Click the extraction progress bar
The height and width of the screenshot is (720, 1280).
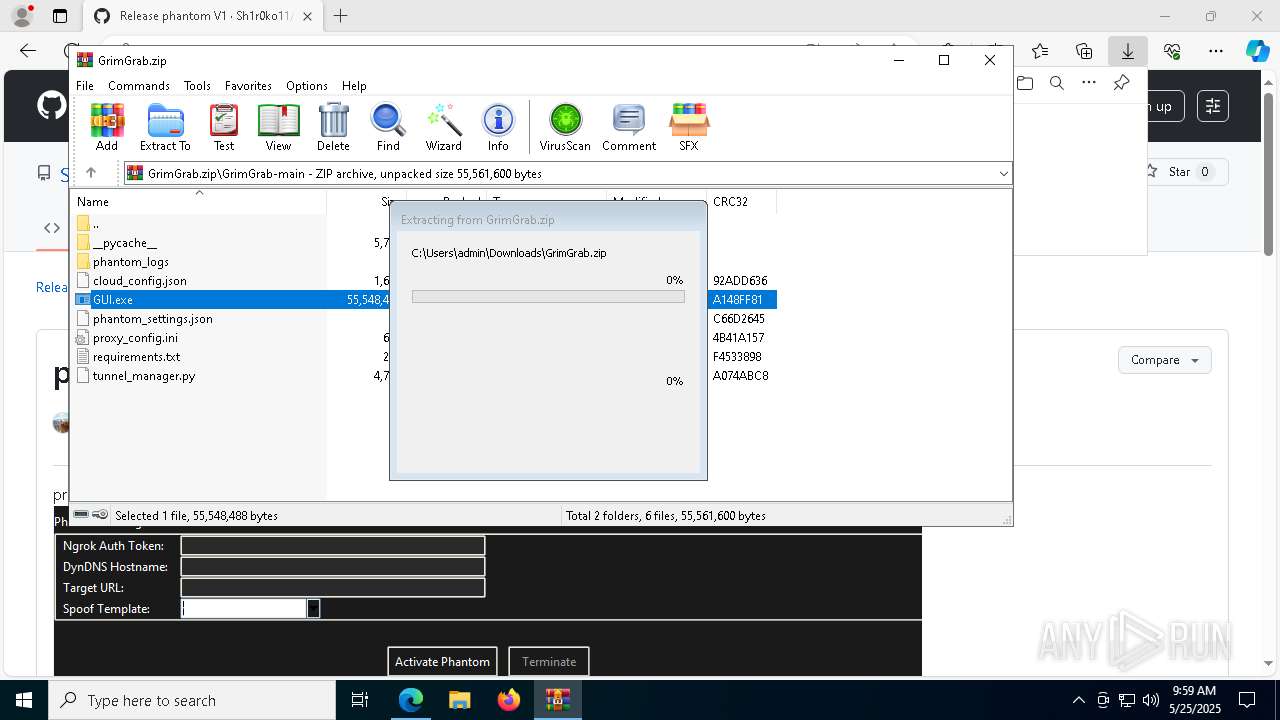pyautogui.click(x=548, y=297)
